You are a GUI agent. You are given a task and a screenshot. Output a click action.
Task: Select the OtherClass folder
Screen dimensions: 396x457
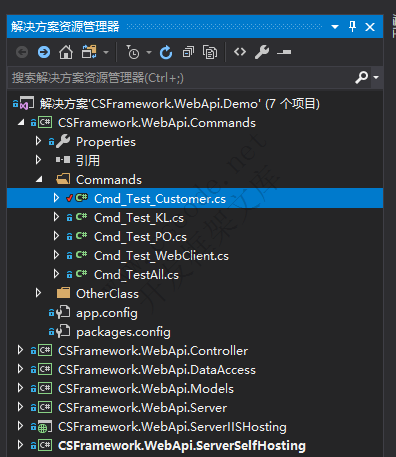(107, 294)
